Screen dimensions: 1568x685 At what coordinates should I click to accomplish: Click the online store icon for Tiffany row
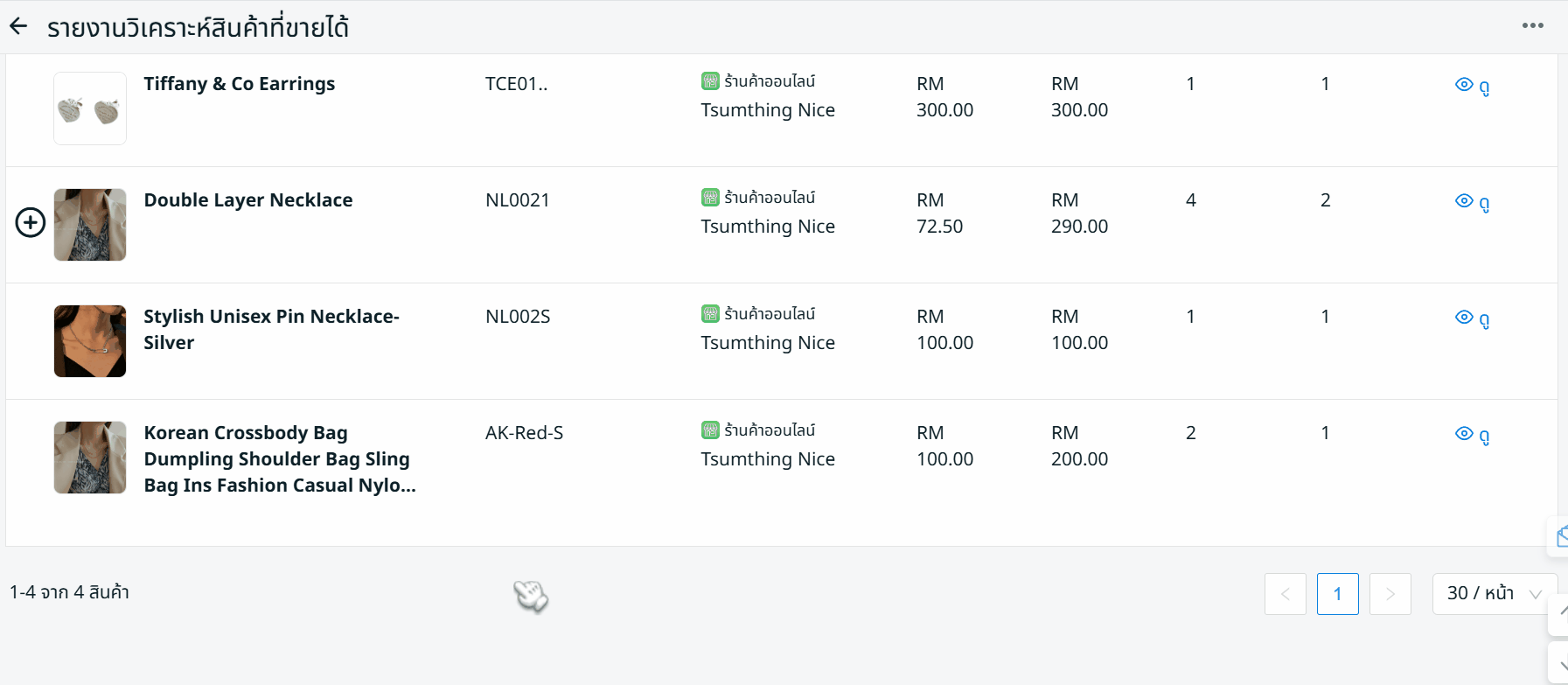point(710,81)
